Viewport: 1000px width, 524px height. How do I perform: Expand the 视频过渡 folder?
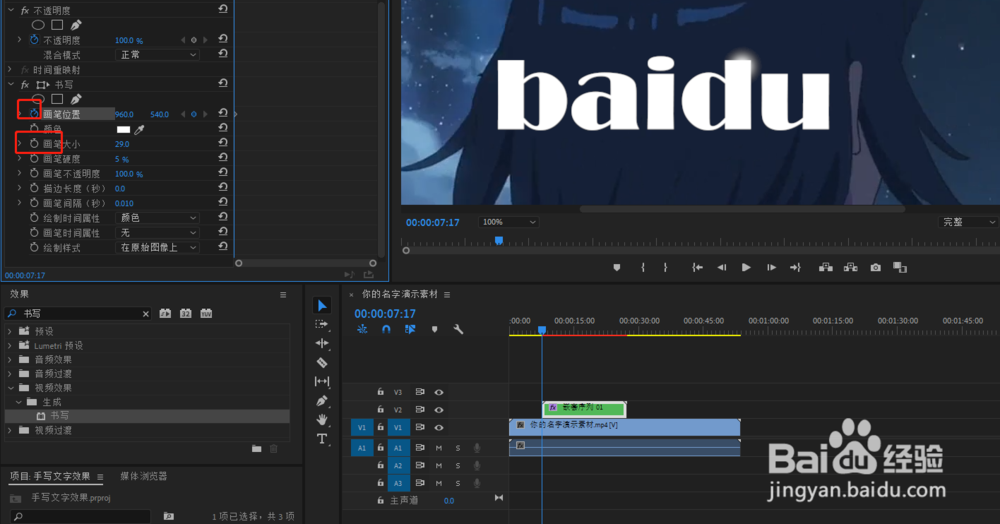tap(10, 430)
